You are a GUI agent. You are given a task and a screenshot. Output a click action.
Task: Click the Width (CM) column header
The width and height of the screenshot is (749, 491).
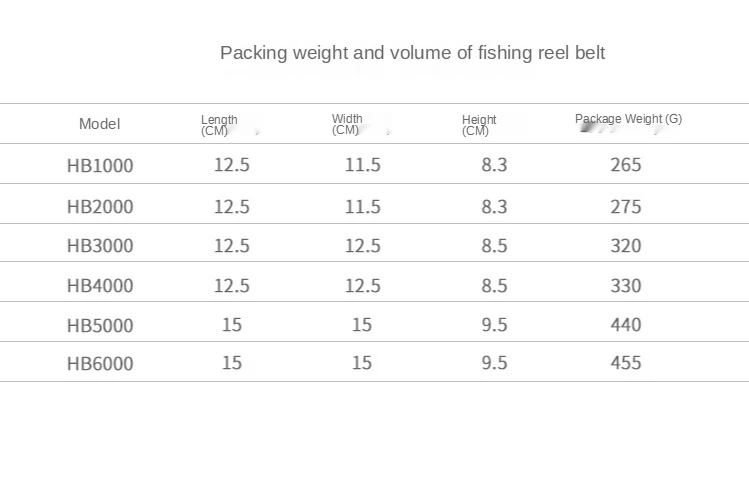pyautogui.click(x=347, y=124)
